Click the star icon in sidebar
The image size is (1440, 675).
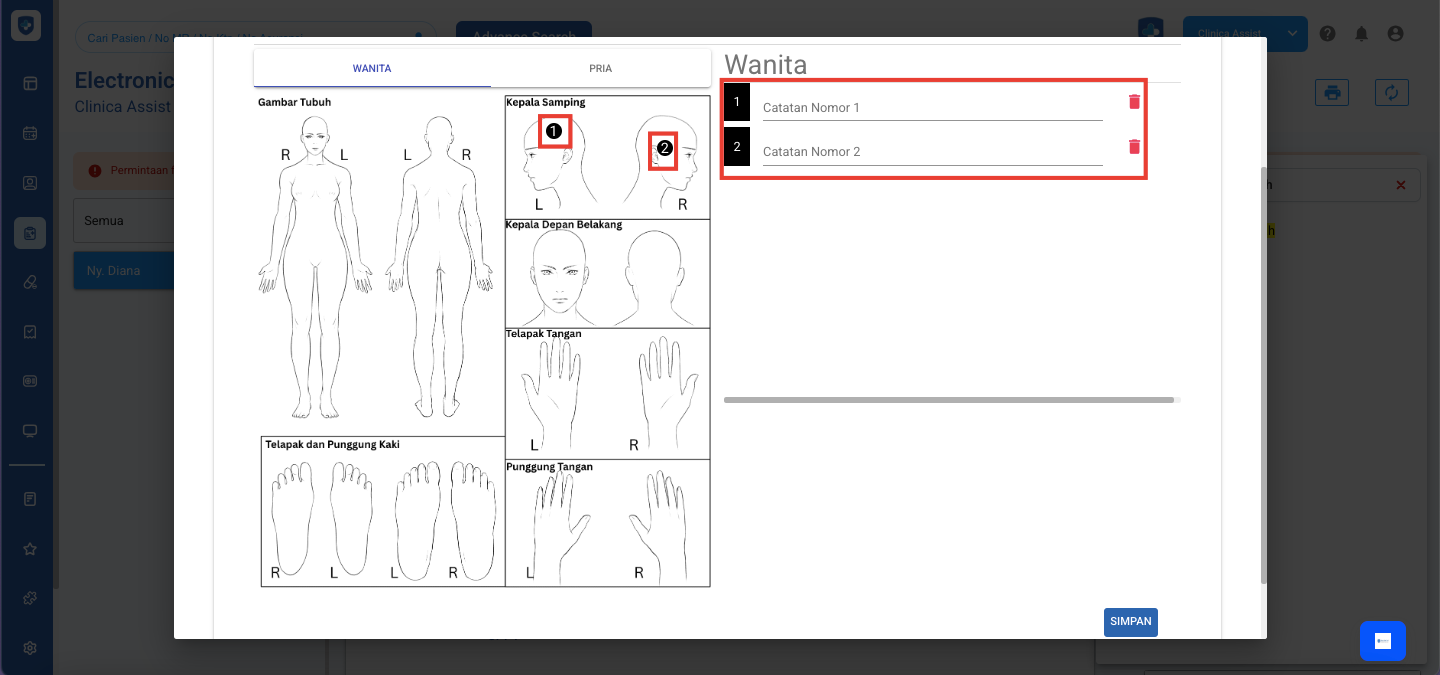point(30,549)
